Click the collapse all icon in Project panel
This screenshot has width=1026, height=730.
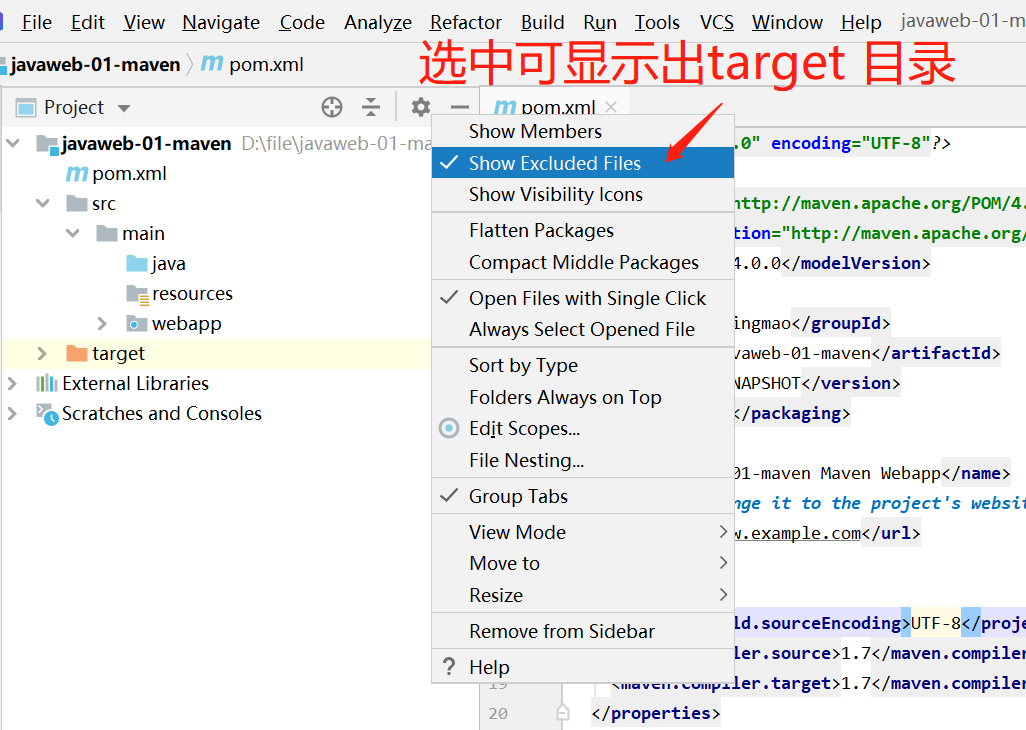[x=371, y=107]
